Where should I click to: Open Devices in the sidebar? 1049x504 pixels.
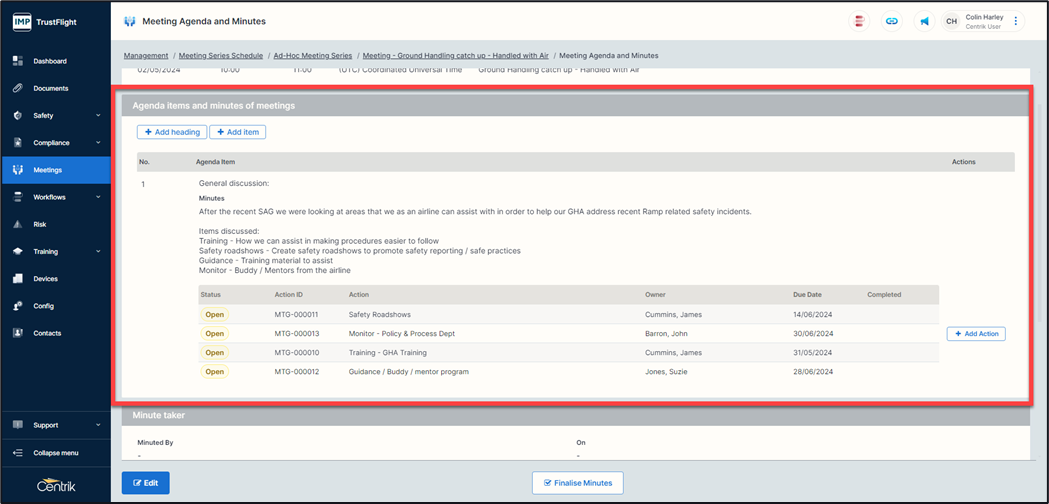(x=45, y=279)
